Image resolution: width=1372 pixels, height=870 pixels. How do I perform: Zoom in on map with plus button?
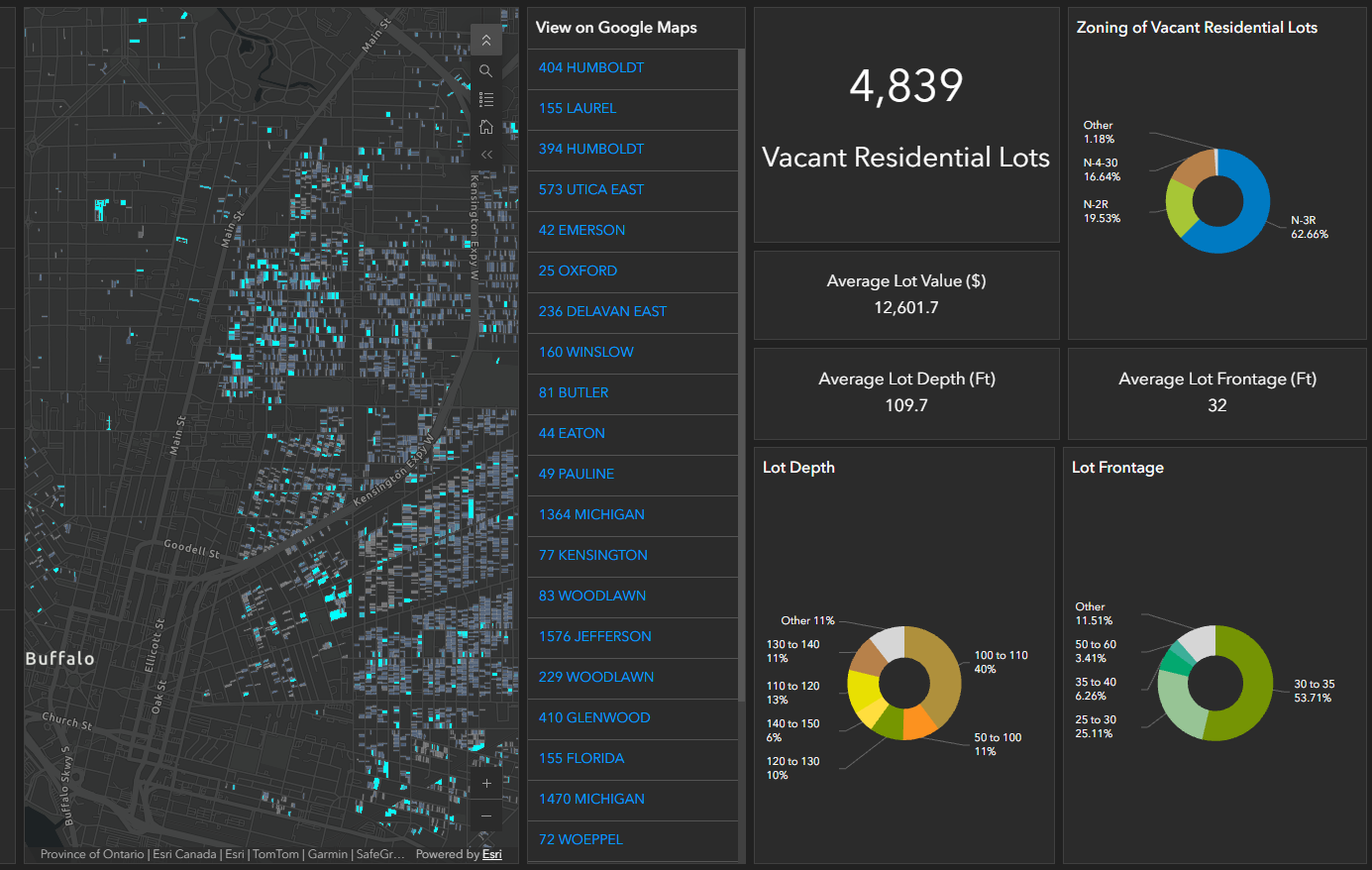tap(486, 783)
